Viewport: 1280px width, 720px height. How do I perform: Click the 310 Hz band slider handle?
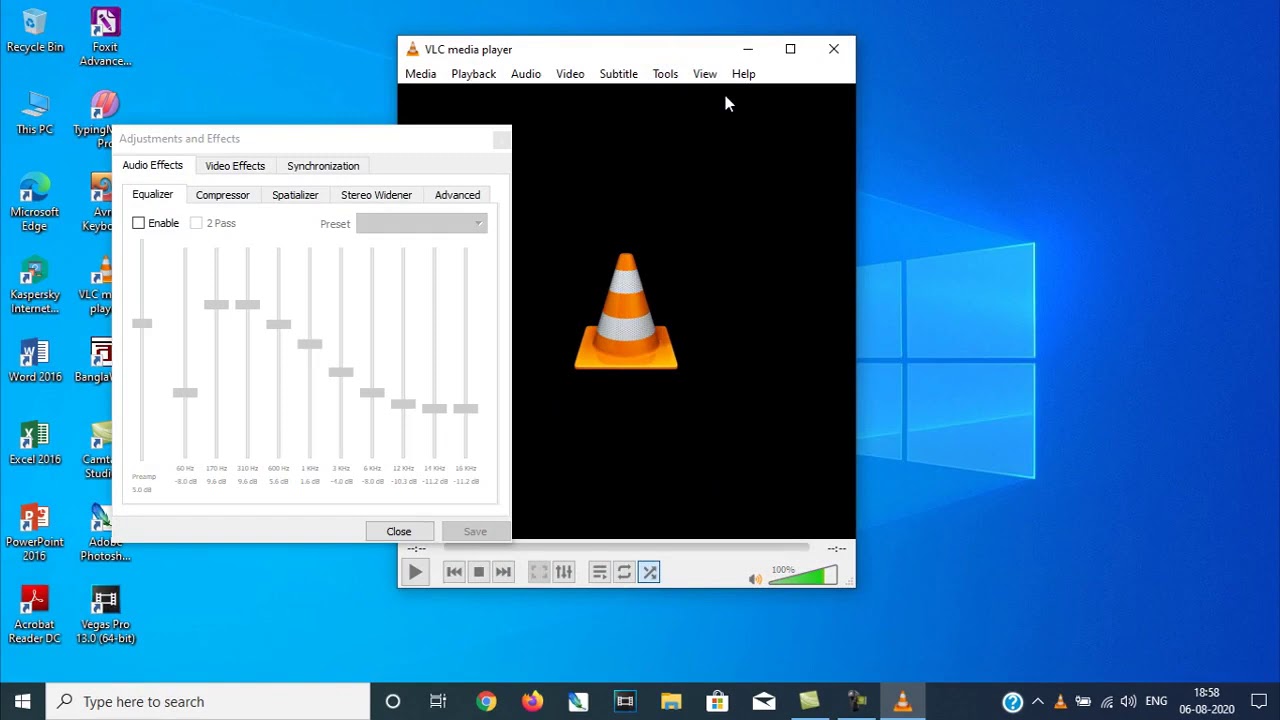click(247, 304)
